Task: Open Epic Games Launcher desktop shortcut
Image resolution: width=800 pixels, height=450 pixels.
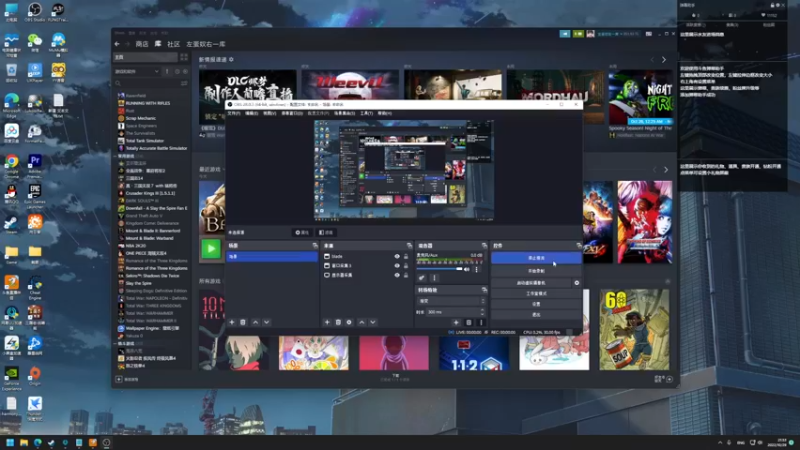Action: [35, 194]
